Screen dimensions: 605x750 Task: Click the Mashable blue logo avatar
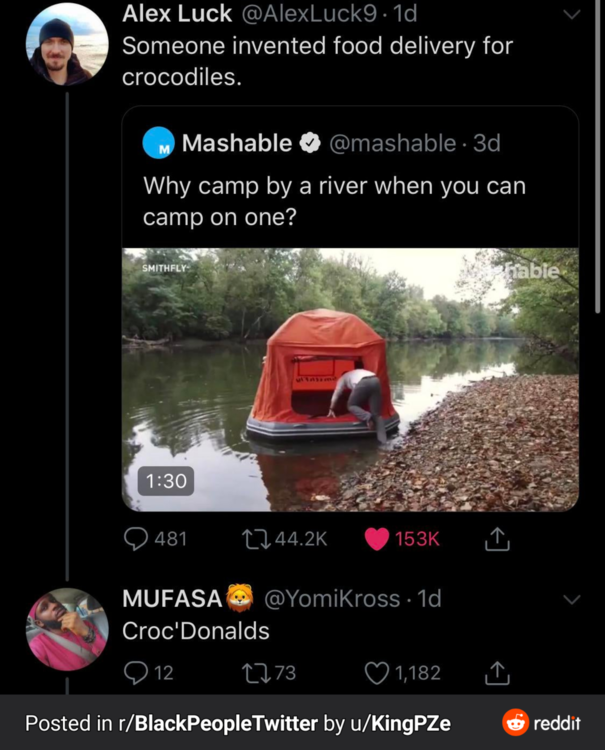pyautogui.click(x=158, y=143)
